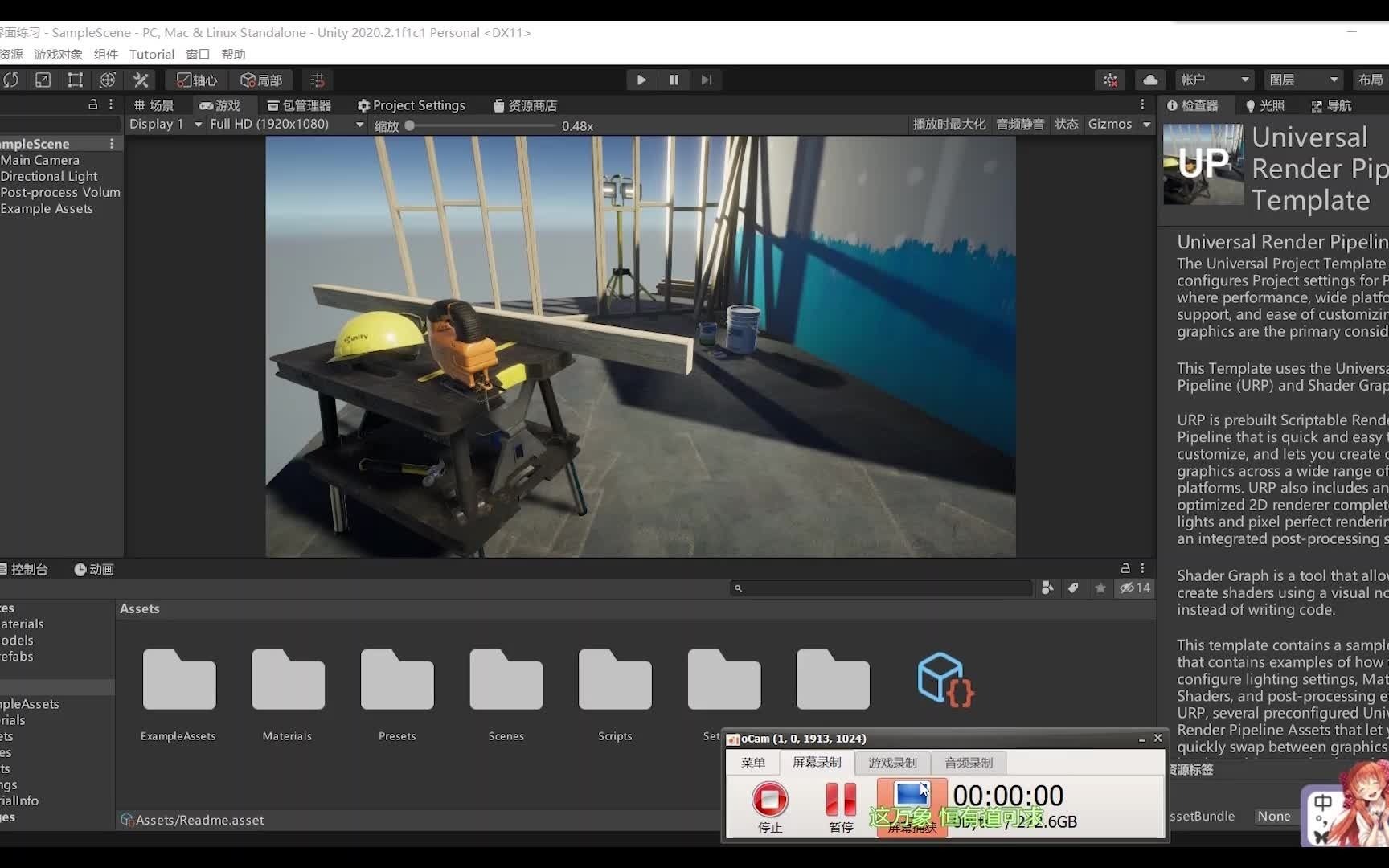Open SampleScene context menu dots
1389x868 pixels.
click(112, 143)
